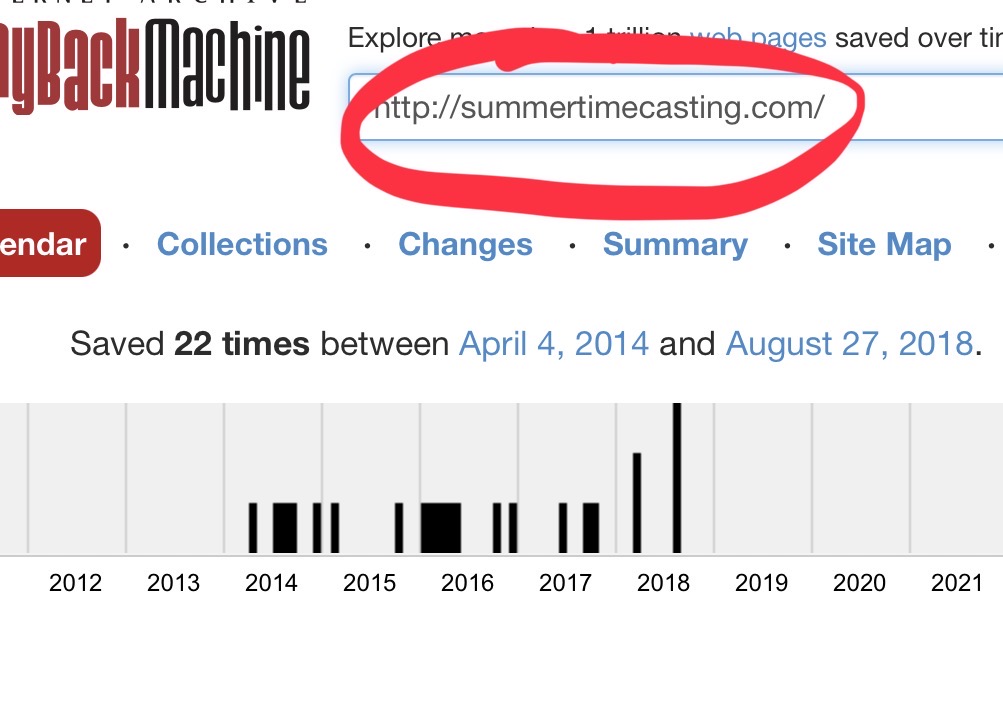This screenshot has width=1003, height=708.
Task: Open the April 4, 2014 capture link
Action: pyautogui.click(x=553, y=344)
